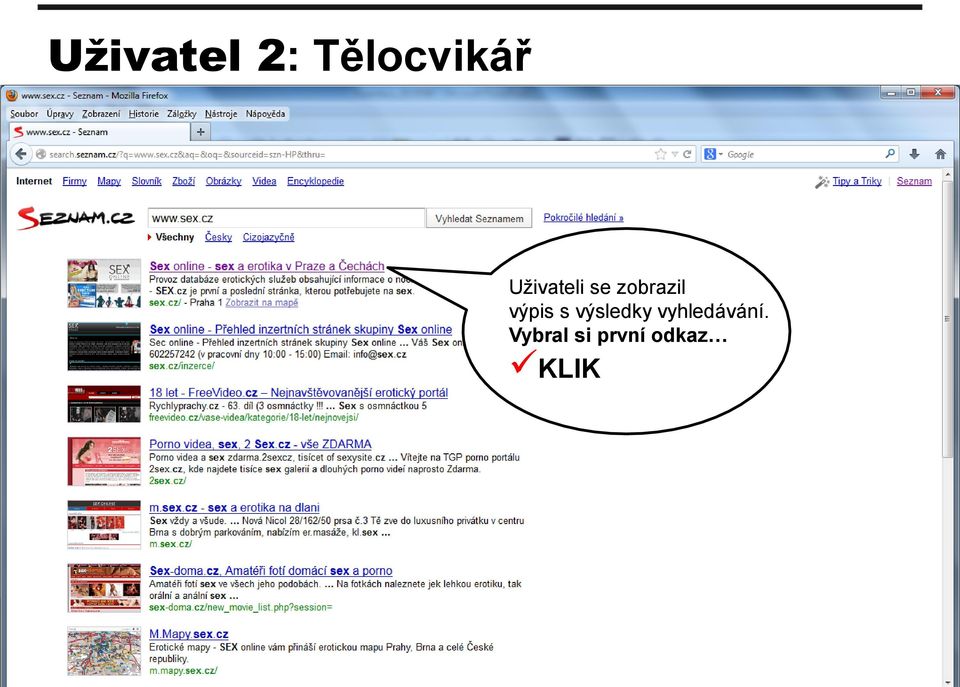Select the Internet search category

(x=34, y=181)
